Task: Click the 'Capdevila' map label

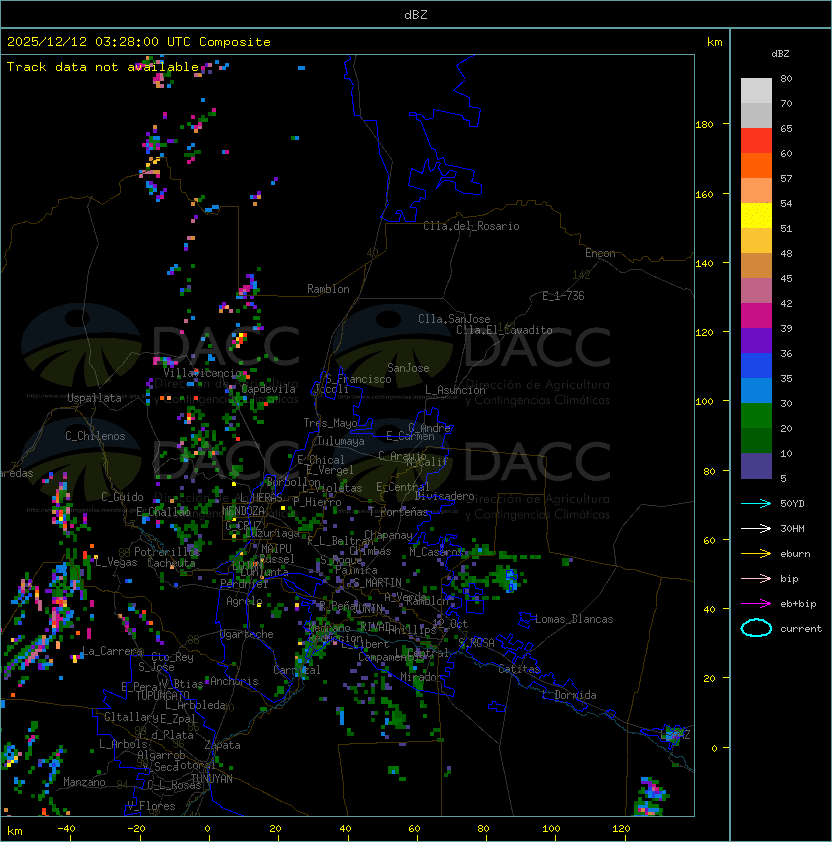Action: tap(269, 389)
